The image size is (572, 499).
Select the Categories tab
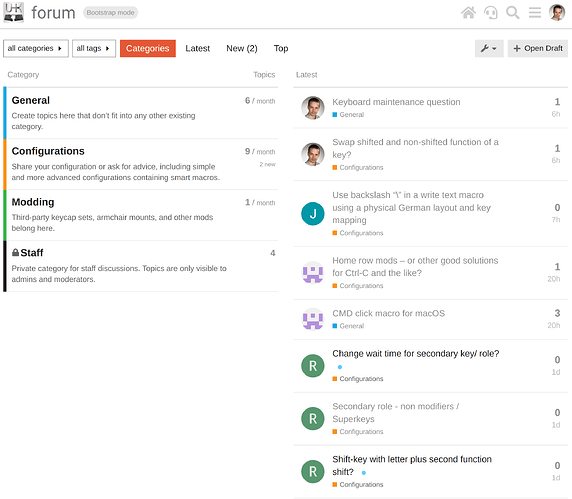point(148,48)
